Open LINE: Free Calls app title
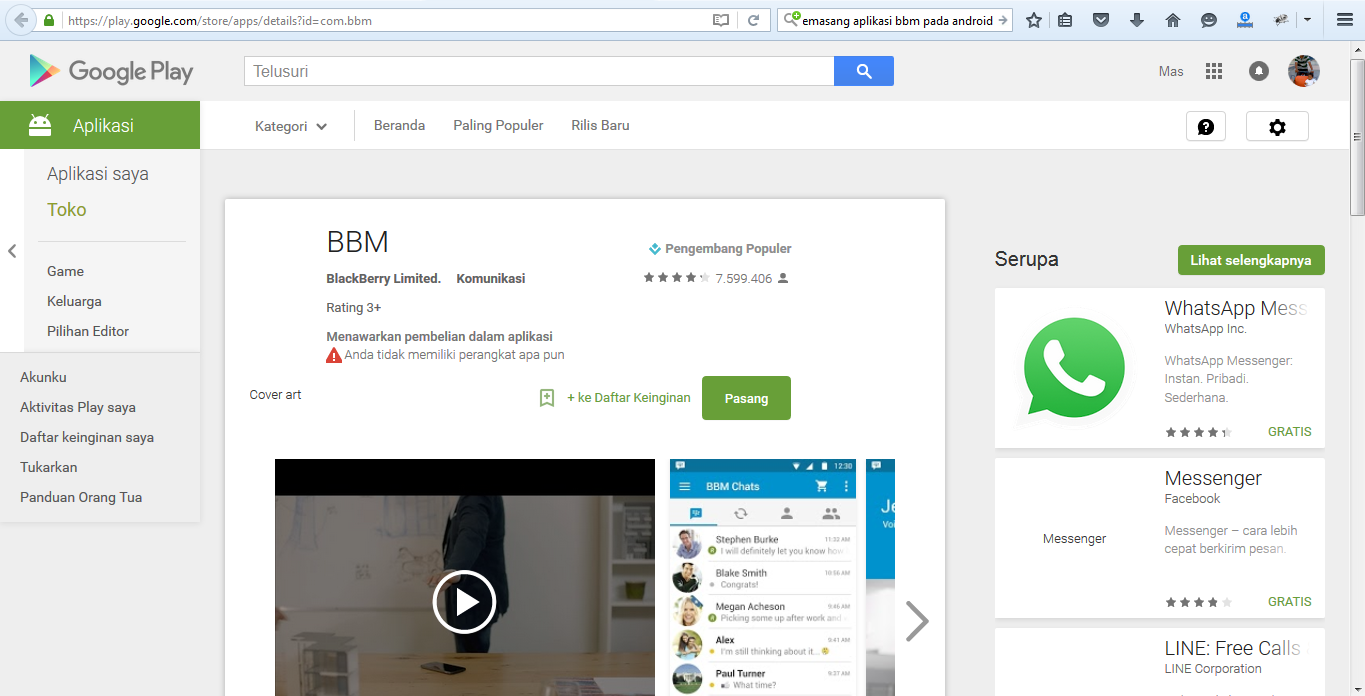Viewport: 1365px width, 696px height. coord(1233,648)
